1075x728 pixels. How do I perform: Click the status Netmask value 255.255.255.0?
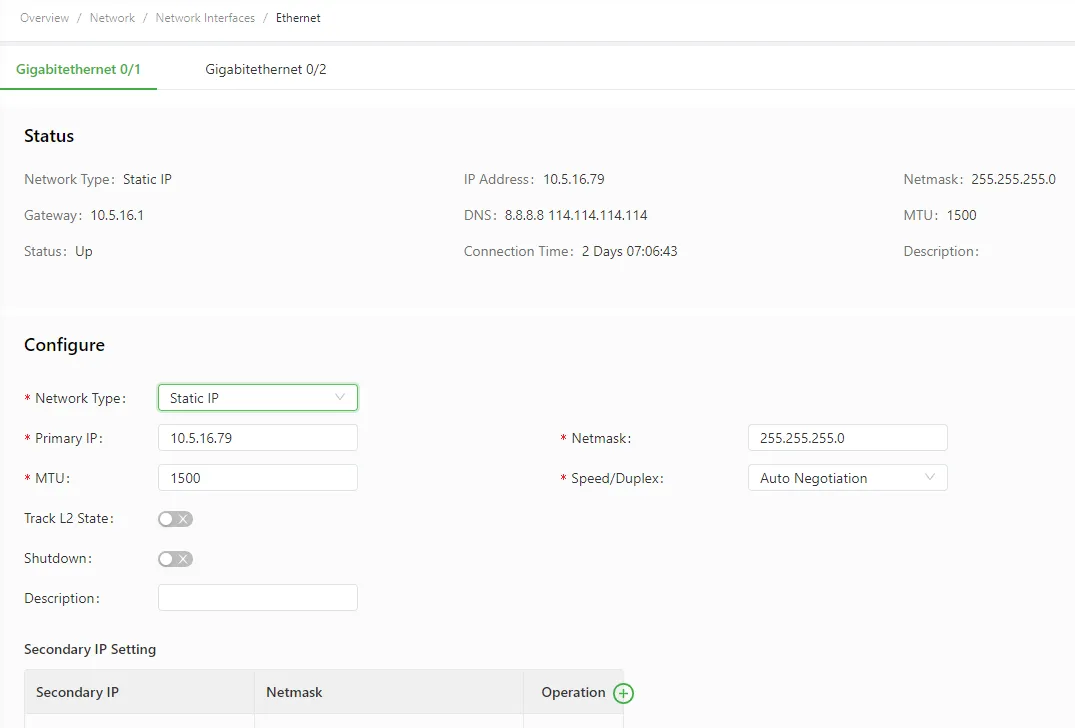1013,180
